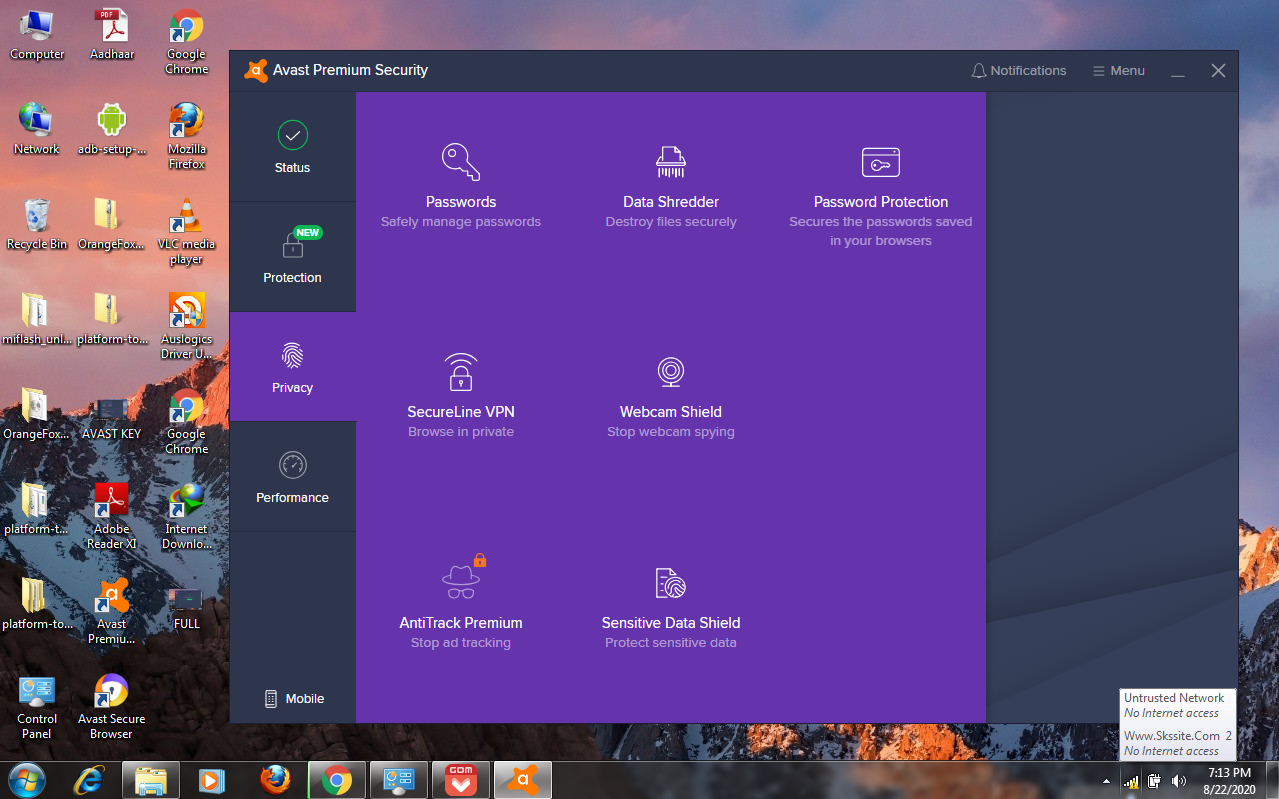Close the Avast Premium Security window
The width and height of the screenshot is (1279, 799).
tap(1218, 71)
